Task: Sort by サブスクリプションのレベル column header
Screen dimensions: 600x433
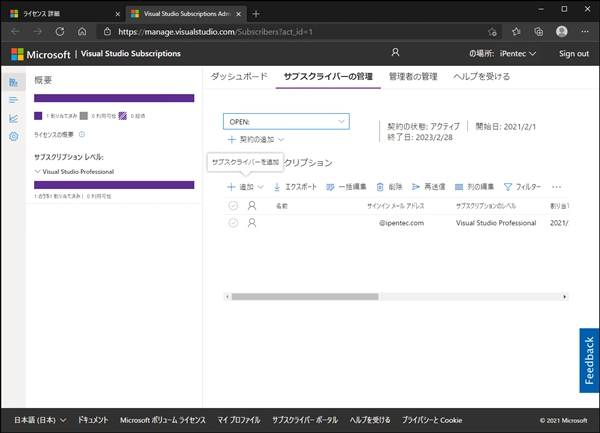Action: pyautogui.click(x=486, y=206)
